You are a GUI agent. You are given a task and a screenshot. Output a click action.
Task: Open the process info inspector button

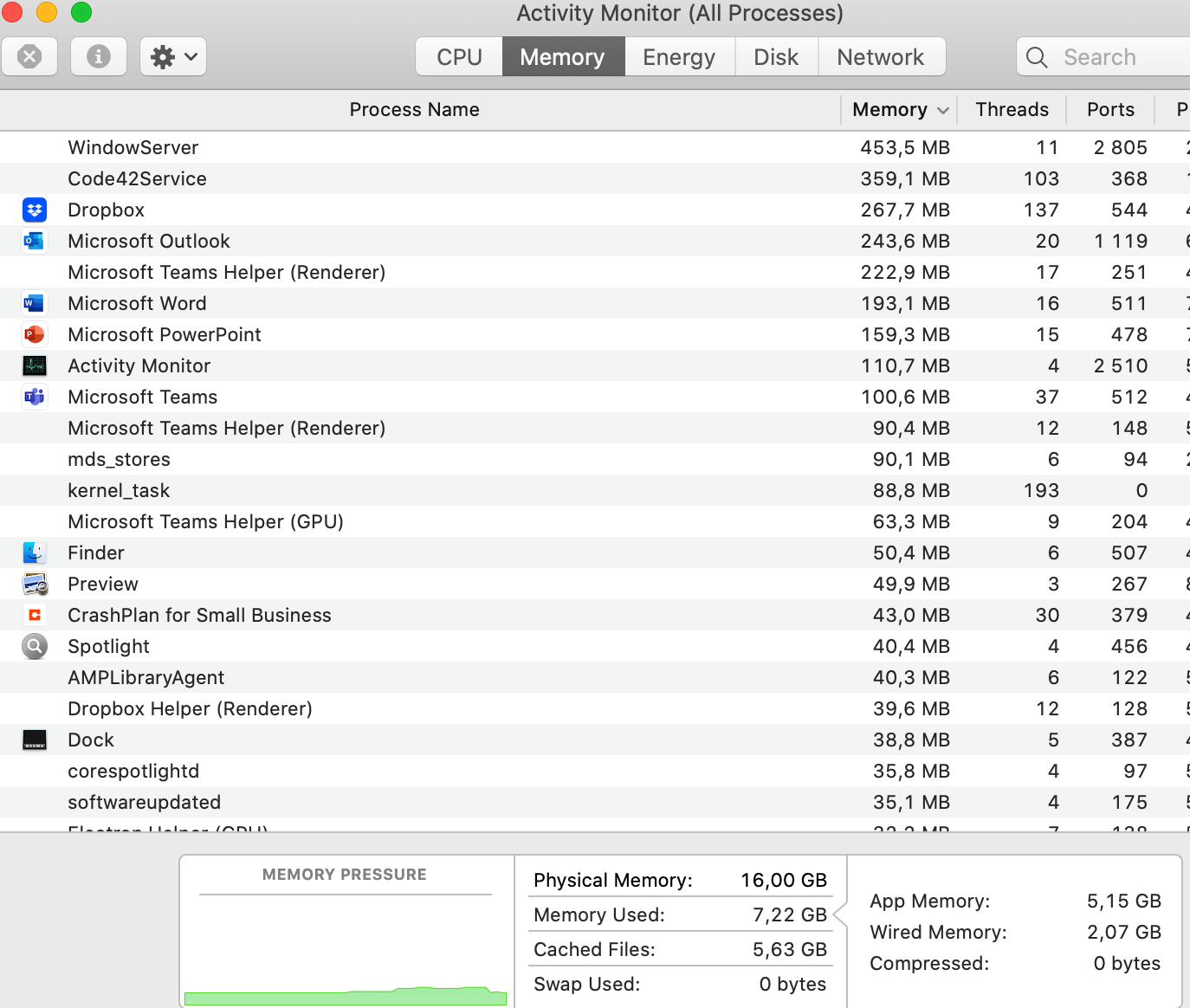tap(99, 57)
